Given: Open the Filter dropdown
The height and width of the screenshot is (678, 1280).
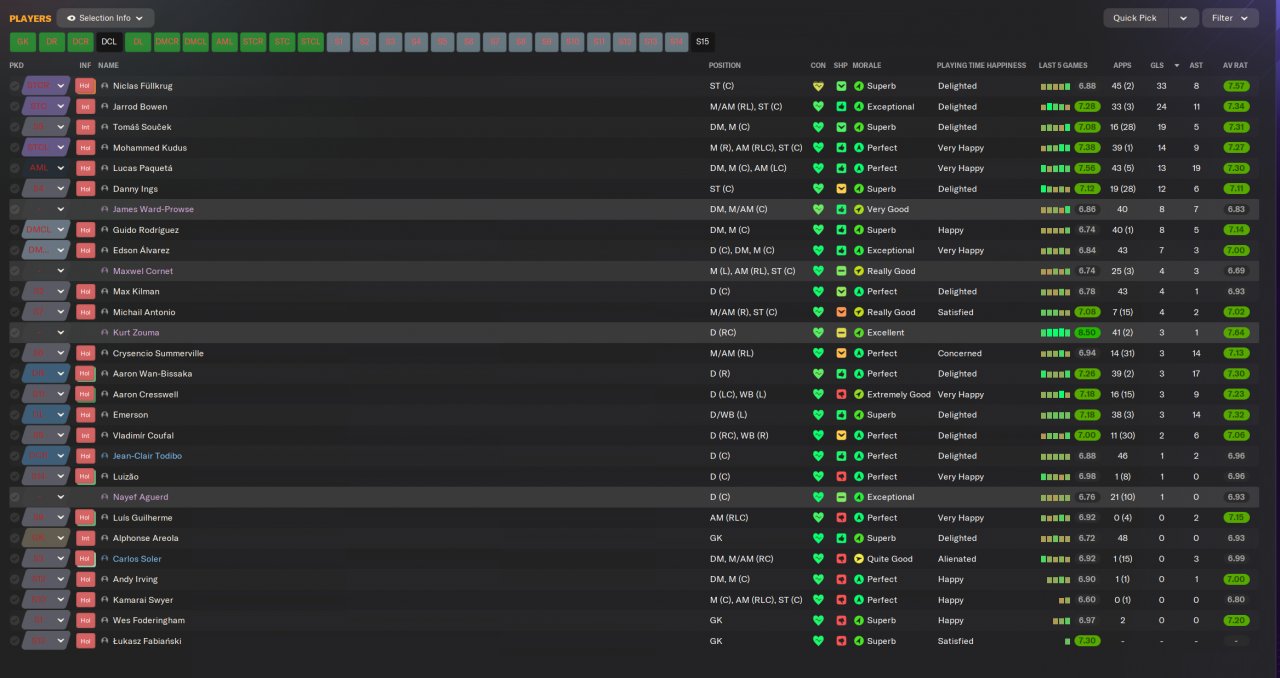Looking at the screenshot, I should 1230,18.
